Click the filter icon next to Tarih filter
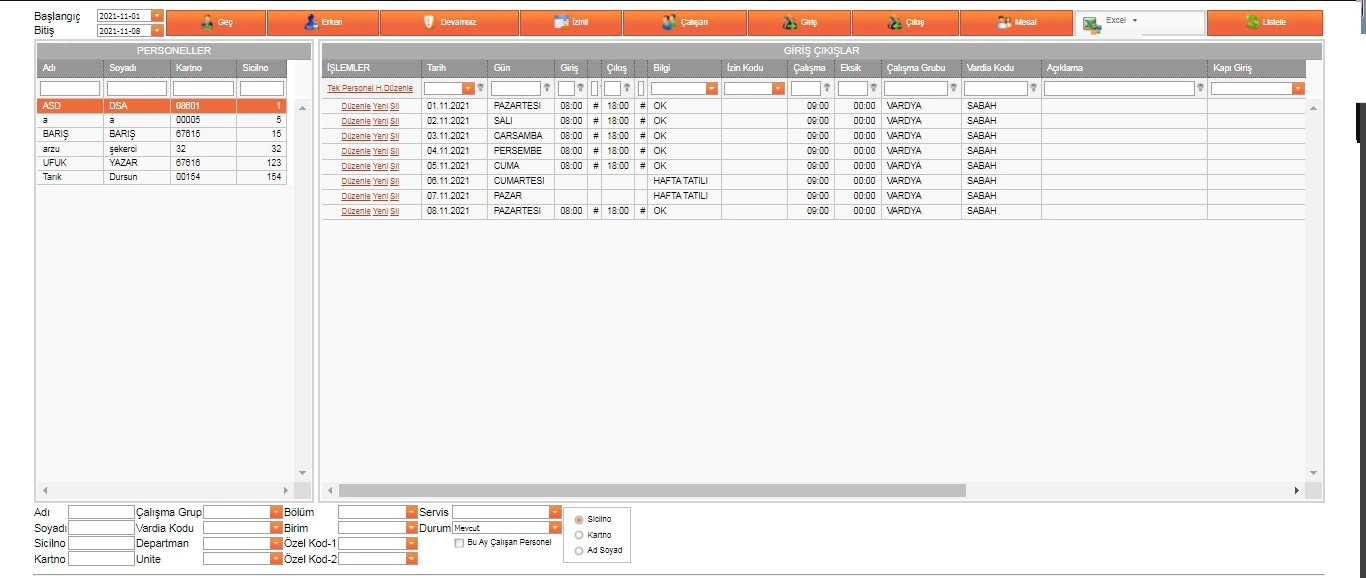 click(481, 88)
